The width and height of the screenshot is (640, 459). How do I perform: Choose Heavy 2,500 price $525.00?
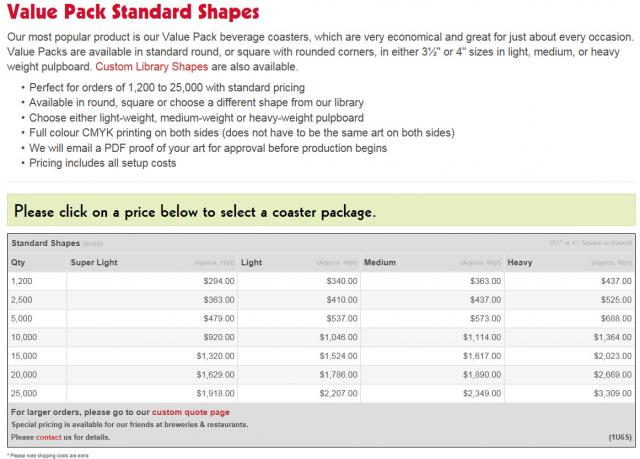612,300
